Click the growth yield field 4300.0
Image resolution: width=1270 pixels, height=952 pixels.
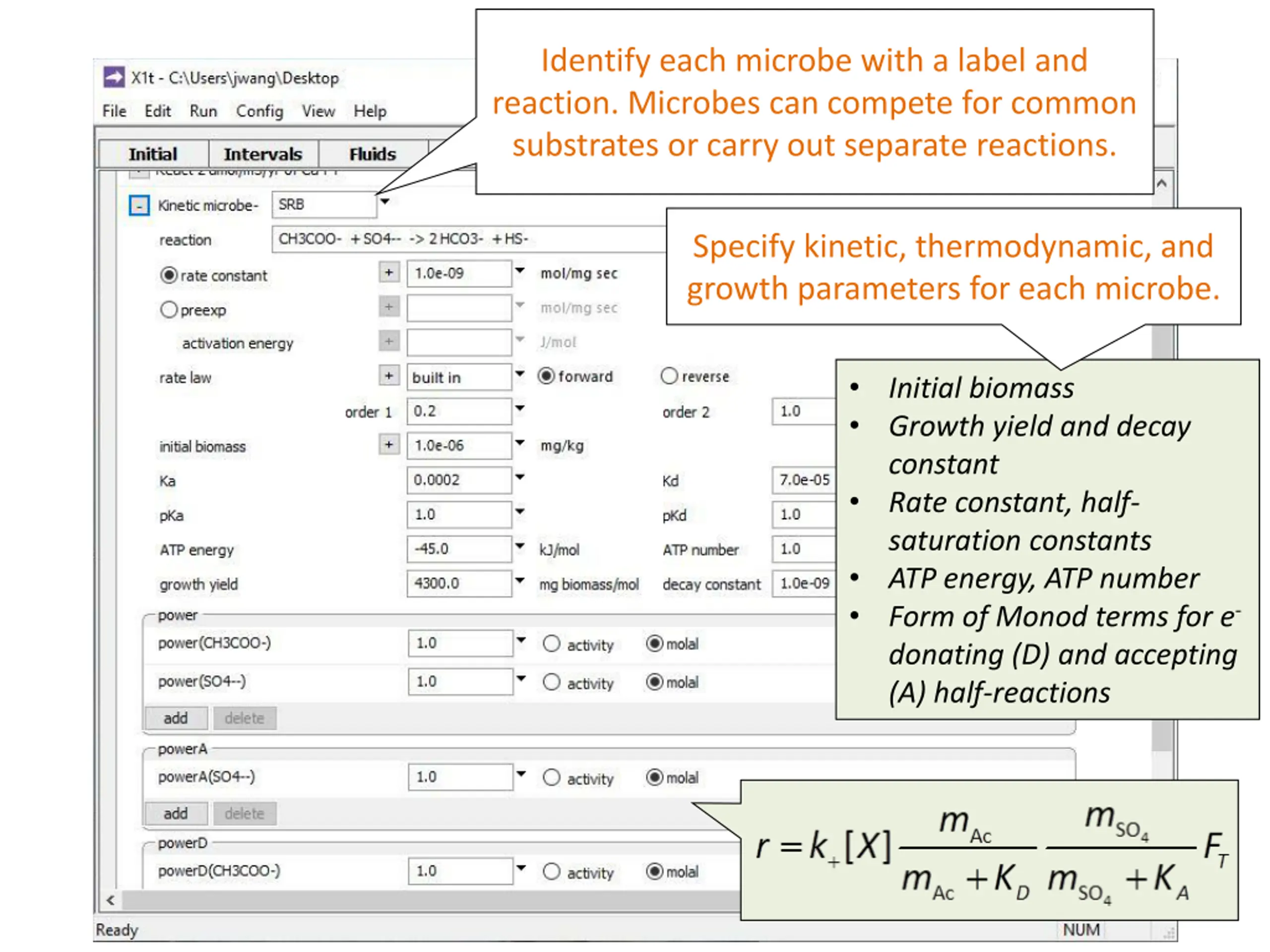pyautogui.click(x=459, y=584)
